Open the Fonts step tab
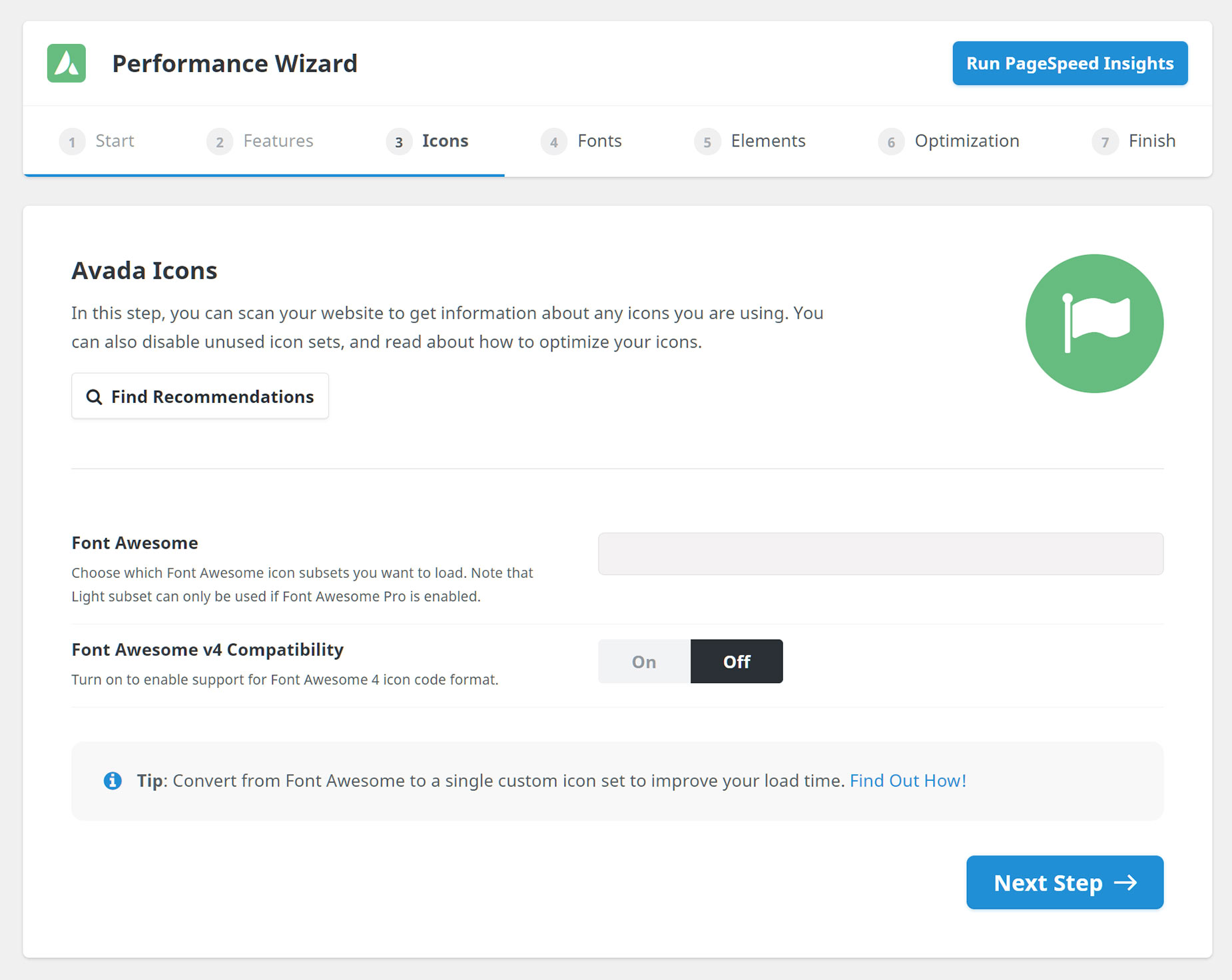1232x980 pixels. pos(581,141)
